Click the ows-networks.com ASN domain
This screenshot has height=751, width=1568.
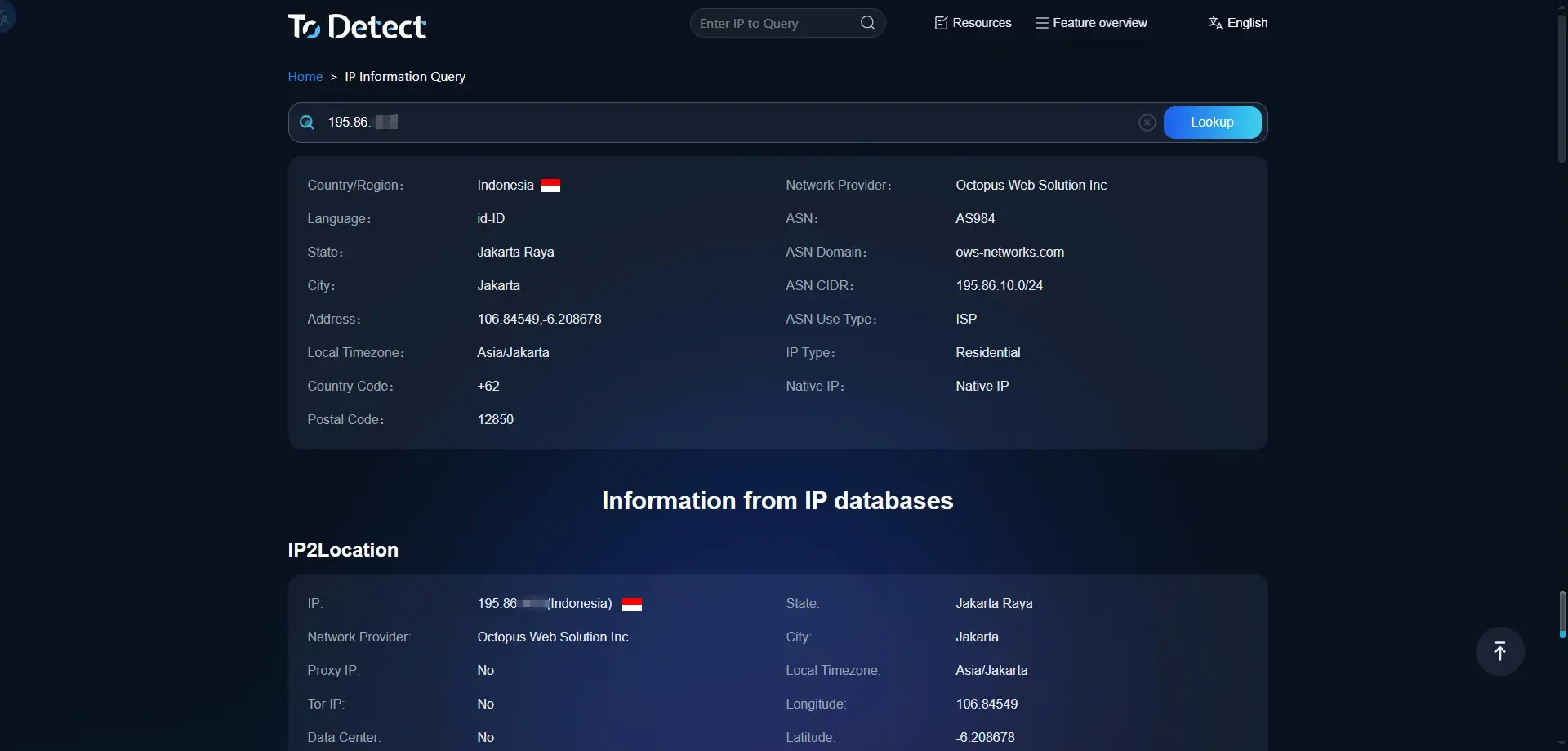point(1009,252)
